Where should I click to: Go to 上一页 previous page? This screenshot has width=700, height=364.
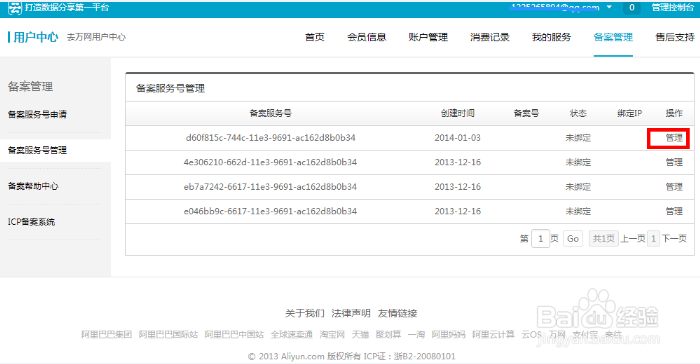633,239
